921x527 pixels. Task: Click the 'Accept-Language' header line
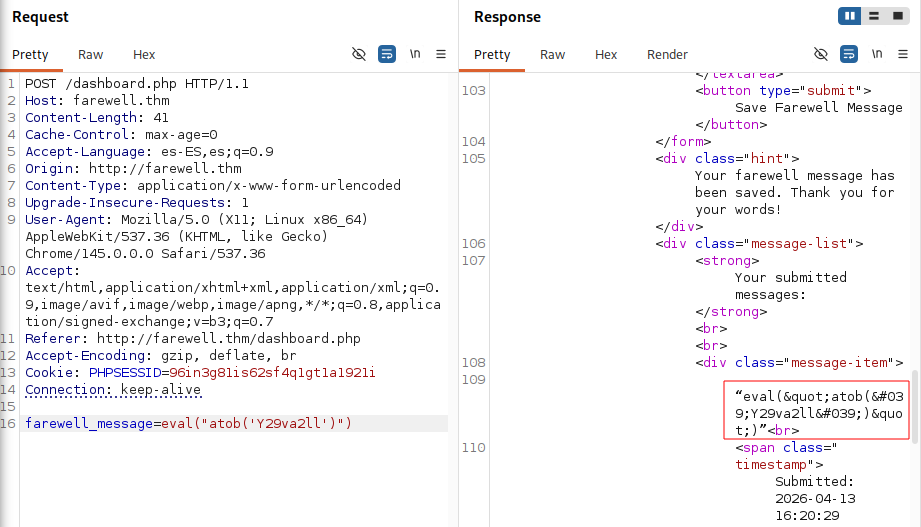[149, 152]
